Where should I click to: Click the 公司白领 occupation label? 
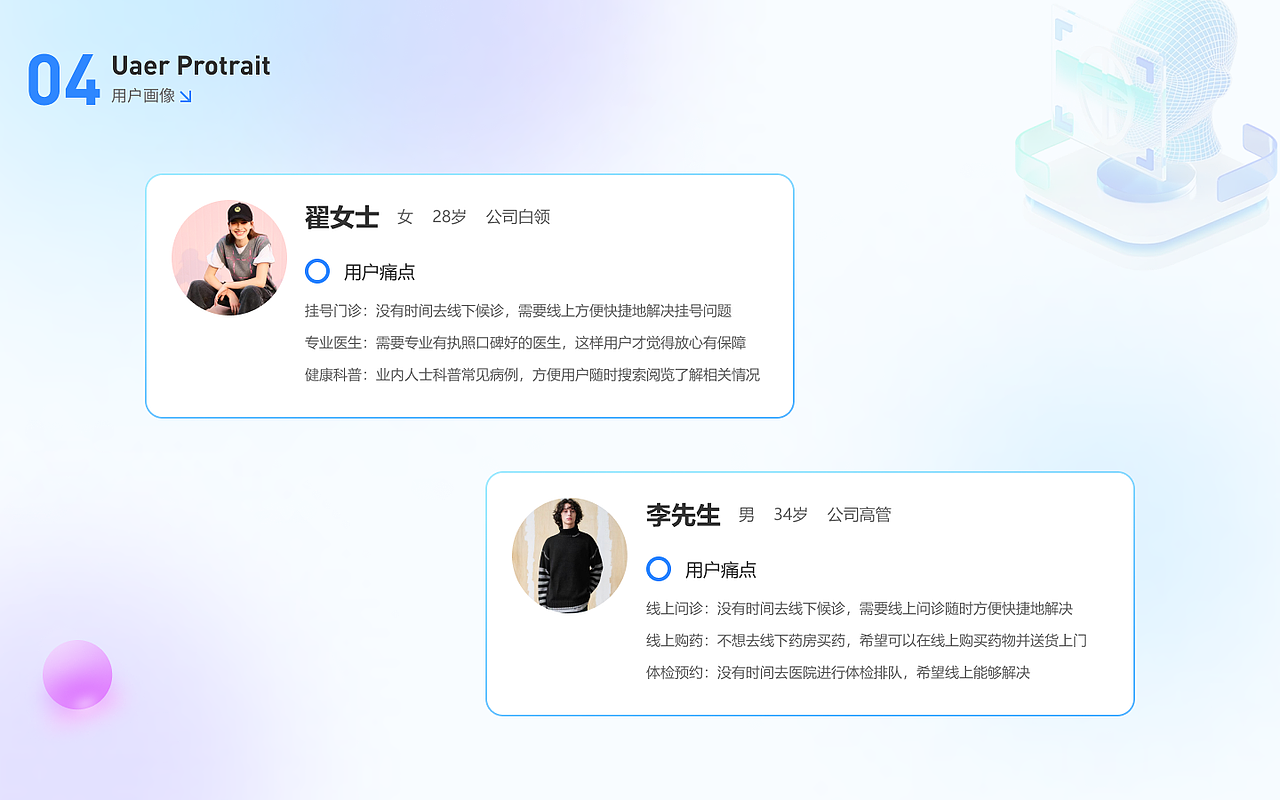pyautogui.click(x=518, y=217)
